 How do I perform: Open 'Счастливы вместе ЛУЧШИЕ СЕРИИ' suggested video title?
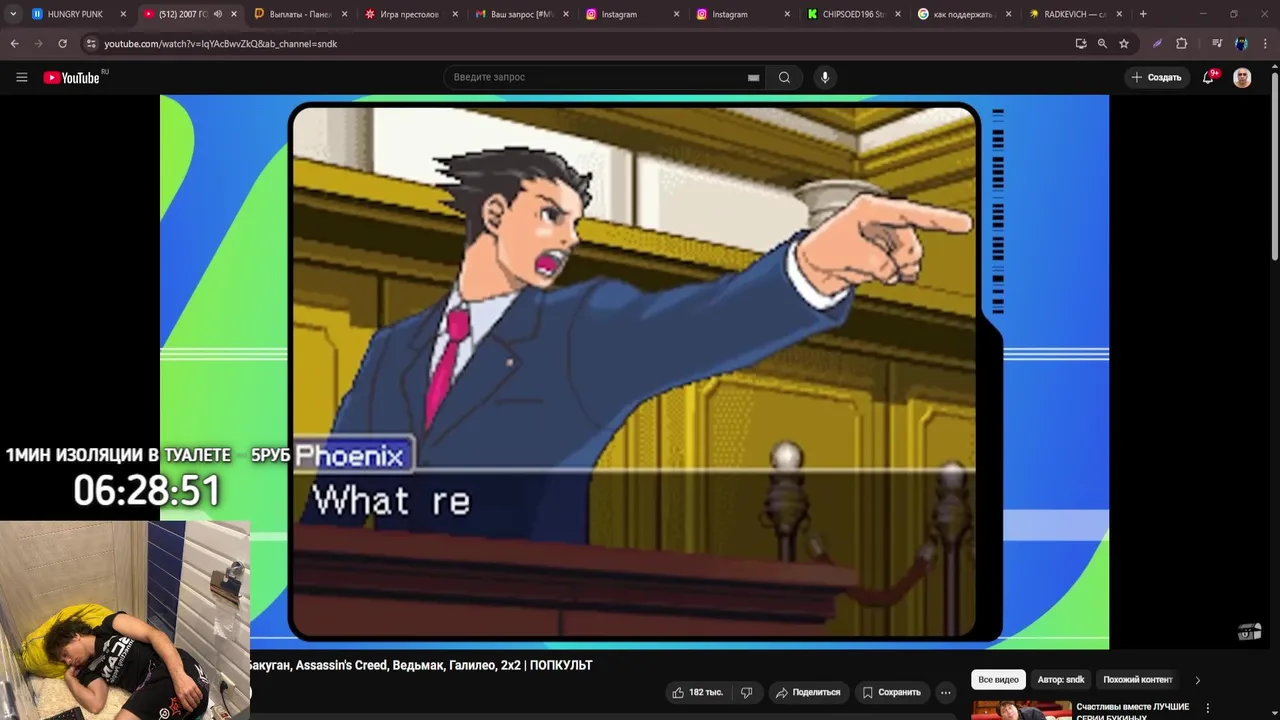(x=1132, y=712)
